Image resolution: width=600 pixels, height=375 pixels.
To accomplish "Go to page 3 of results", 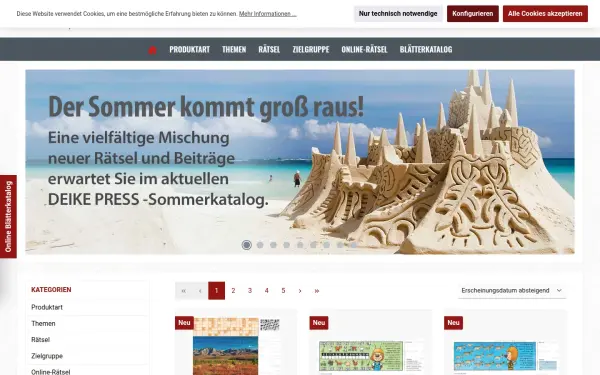I will coord(250,291).
